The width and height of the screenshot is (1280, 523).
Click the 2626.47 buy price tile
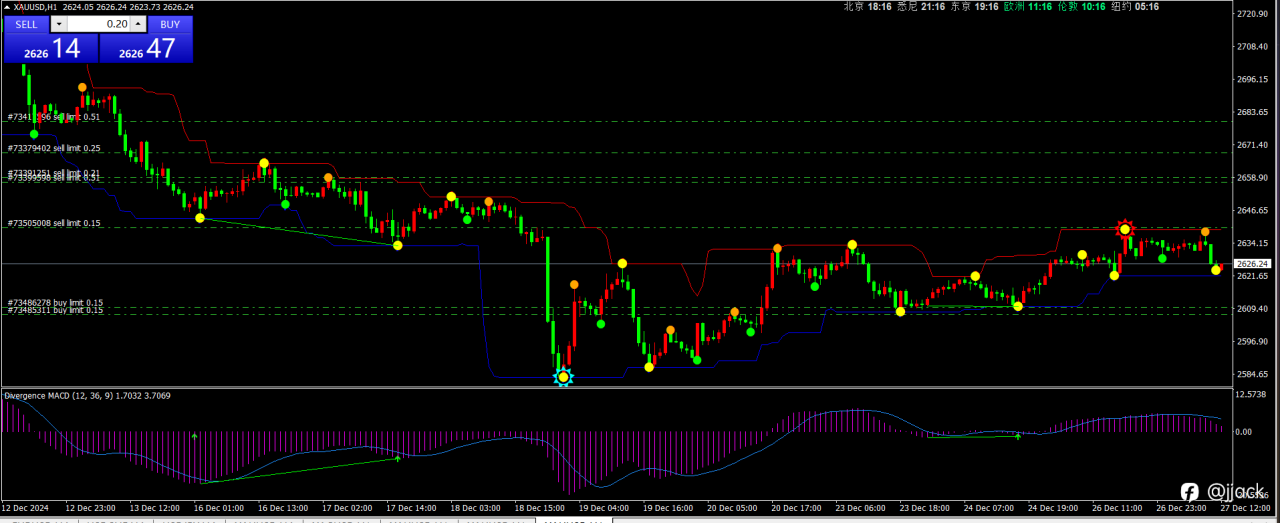[145, 48]
